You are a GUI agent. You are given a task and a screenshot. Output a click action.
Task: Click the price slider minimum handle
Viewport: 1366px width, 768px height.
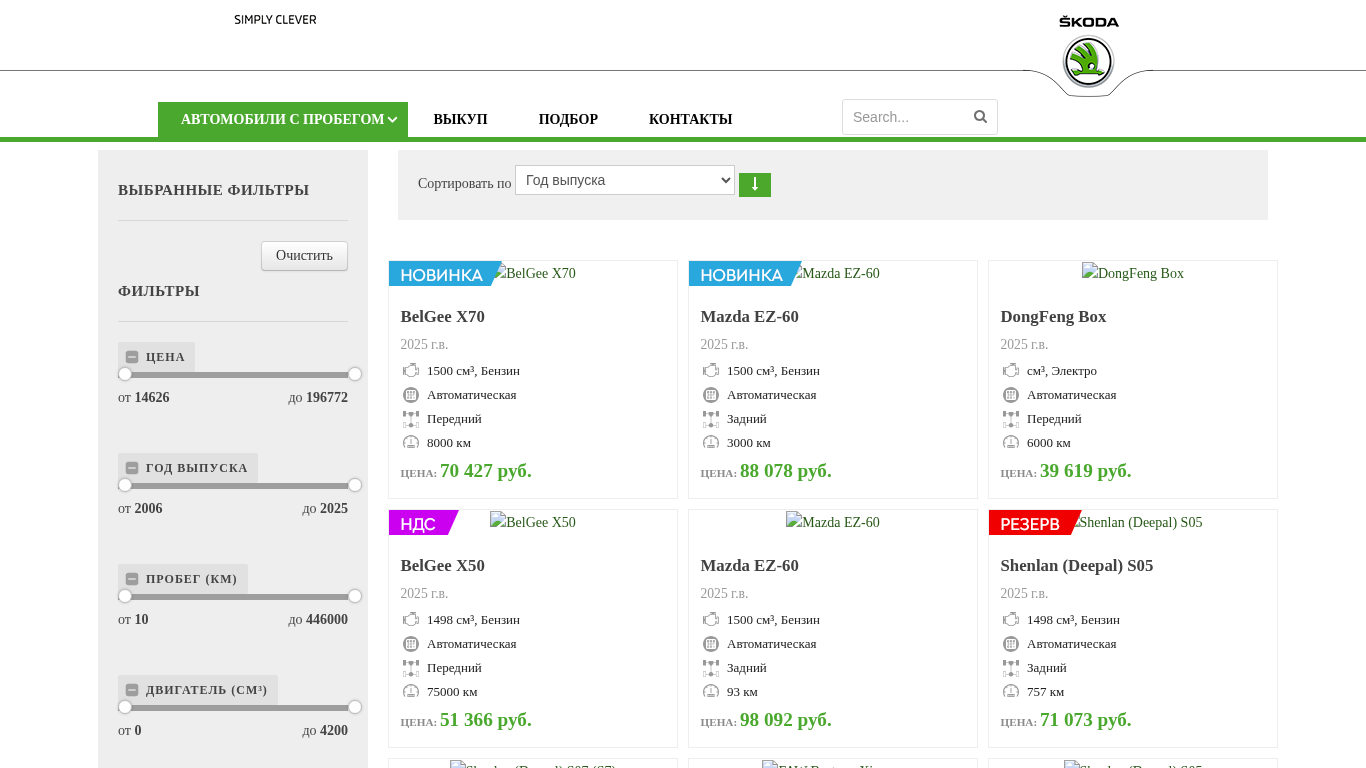125,374
